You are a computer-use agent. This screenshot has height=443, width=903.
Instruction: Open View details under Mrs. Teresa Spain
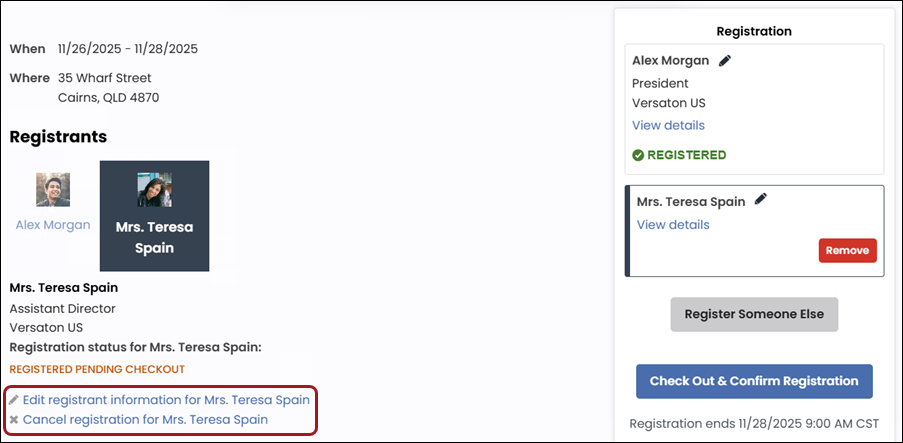pos(673,225)
